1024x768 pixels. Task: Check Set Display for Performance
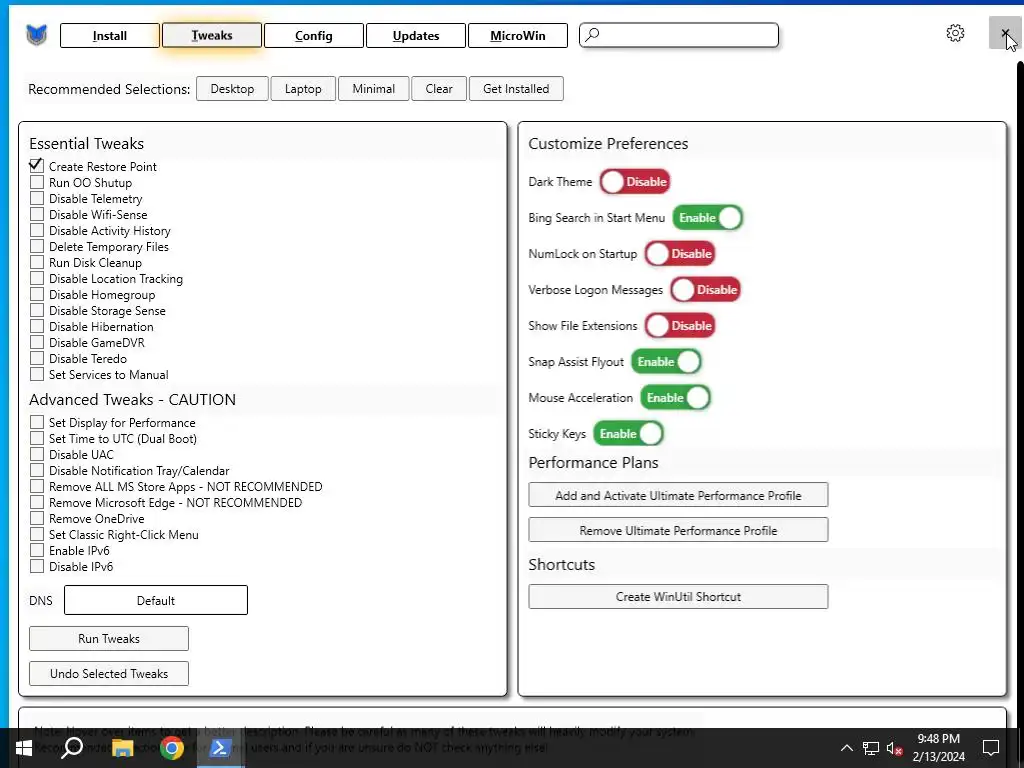[x=37, y=422]
